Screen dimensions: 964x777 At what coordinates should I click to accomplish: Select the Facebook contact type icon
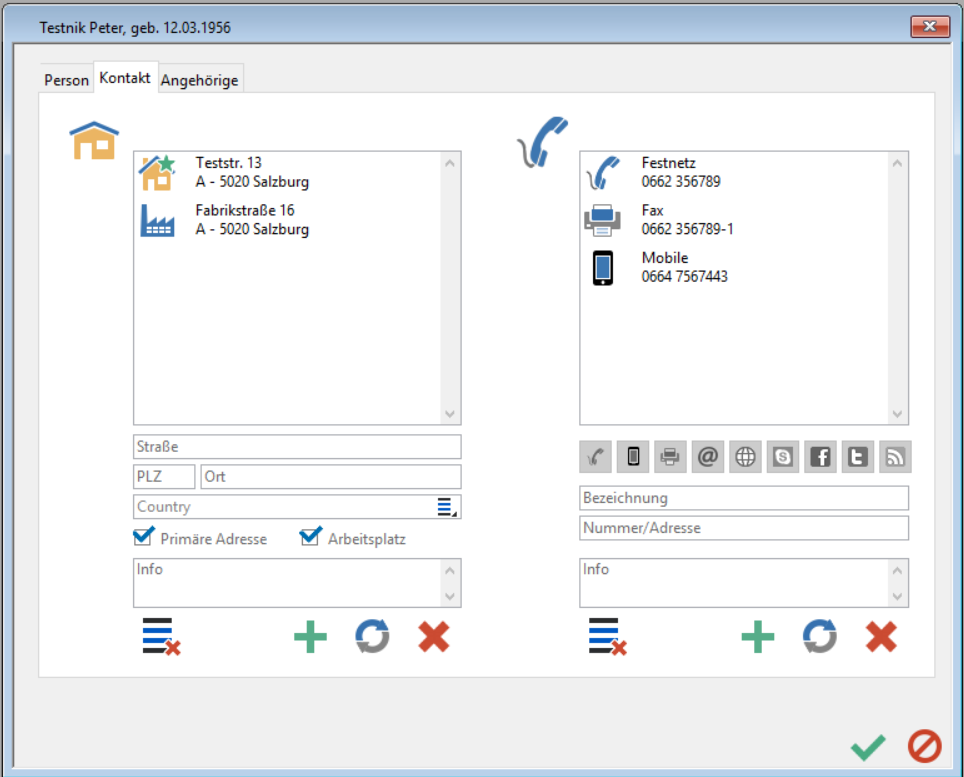(x=820, y=457)
